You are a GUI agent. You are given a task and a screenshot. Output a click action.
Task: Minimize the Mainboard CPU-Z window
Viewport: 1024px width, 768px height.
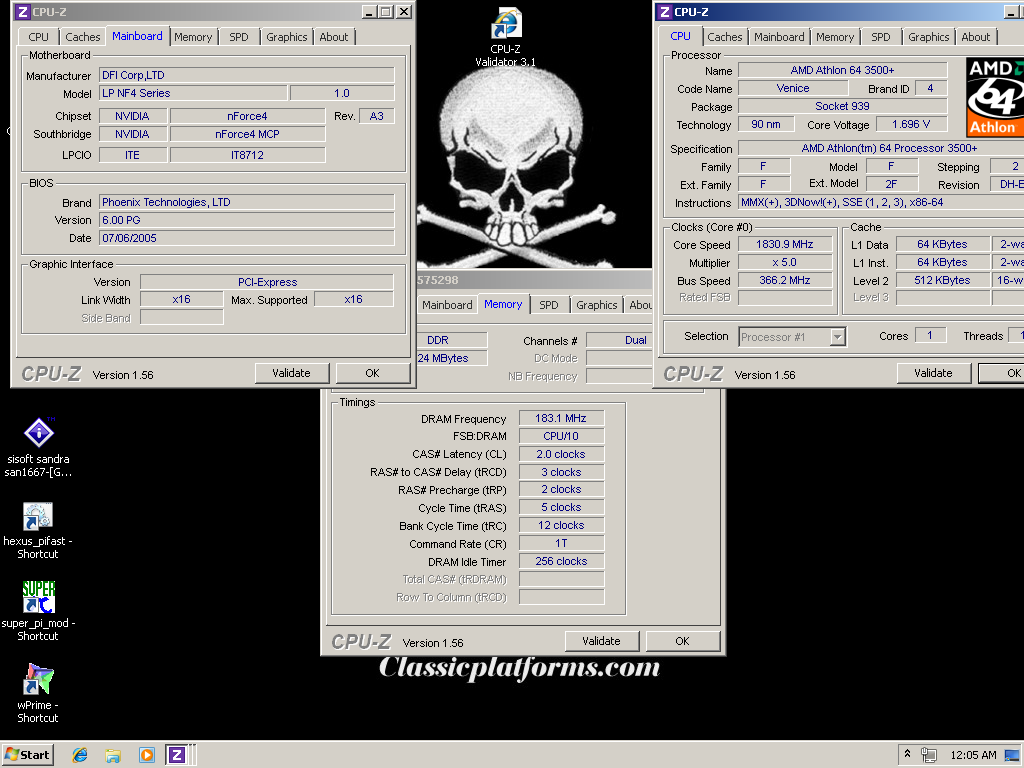pyautogui.click(x=369, y=12)
